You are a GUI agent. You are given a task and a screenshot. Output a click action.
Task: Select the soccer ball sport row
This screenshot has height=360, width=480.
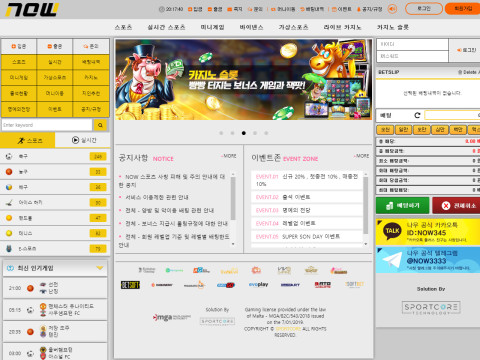coord(55,156)
